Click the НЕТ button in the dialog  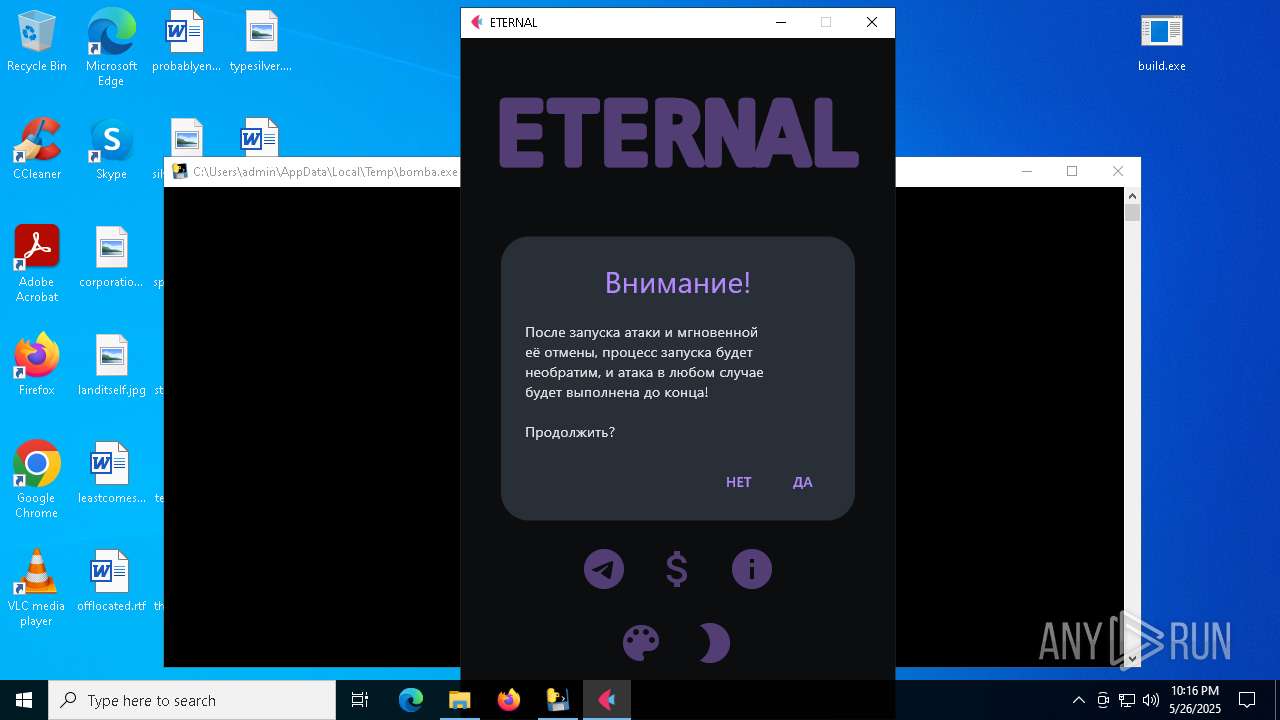pyautogui.click(x=738, y=482)
